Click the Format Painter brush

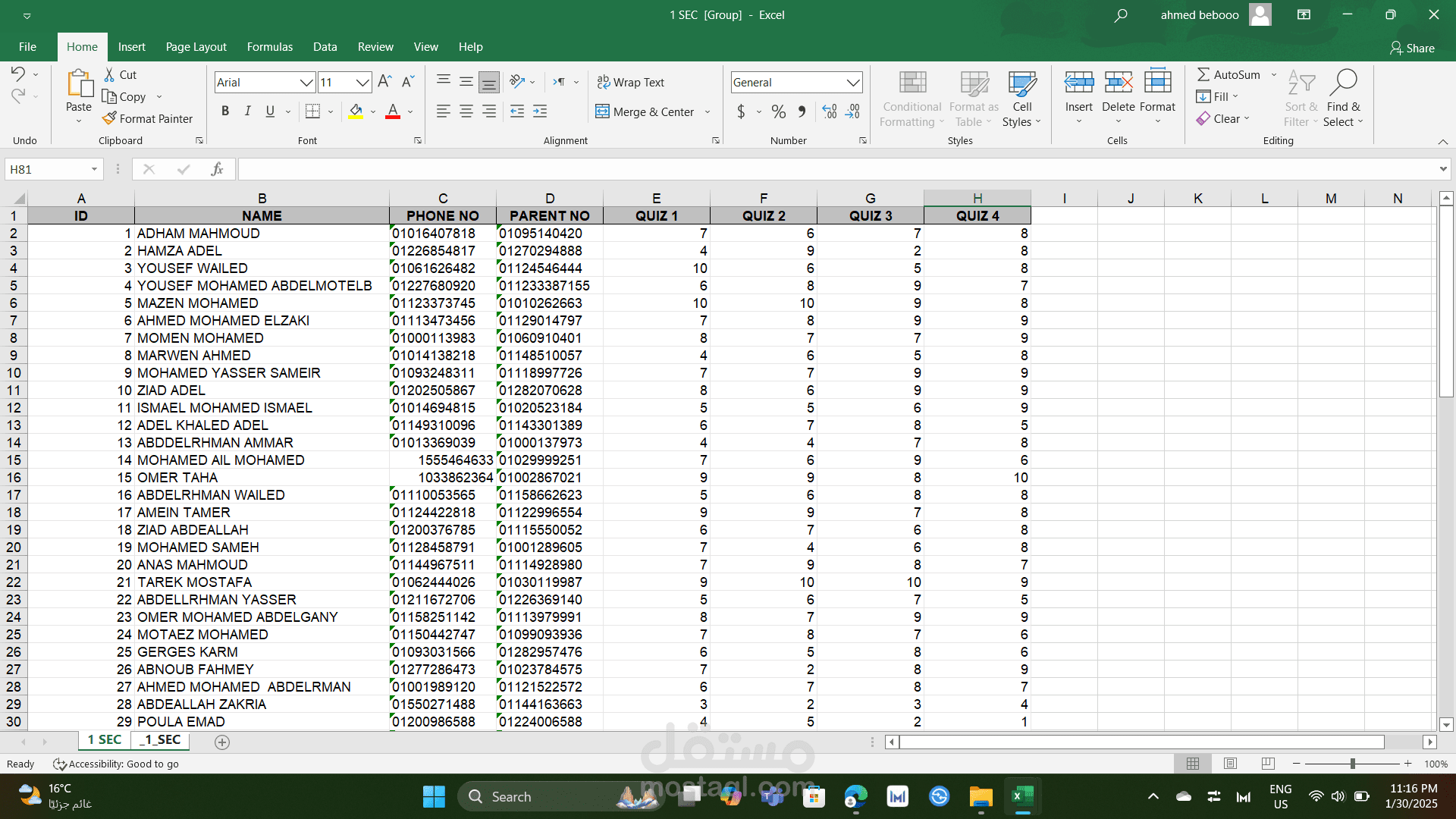[x=110, y=118]
